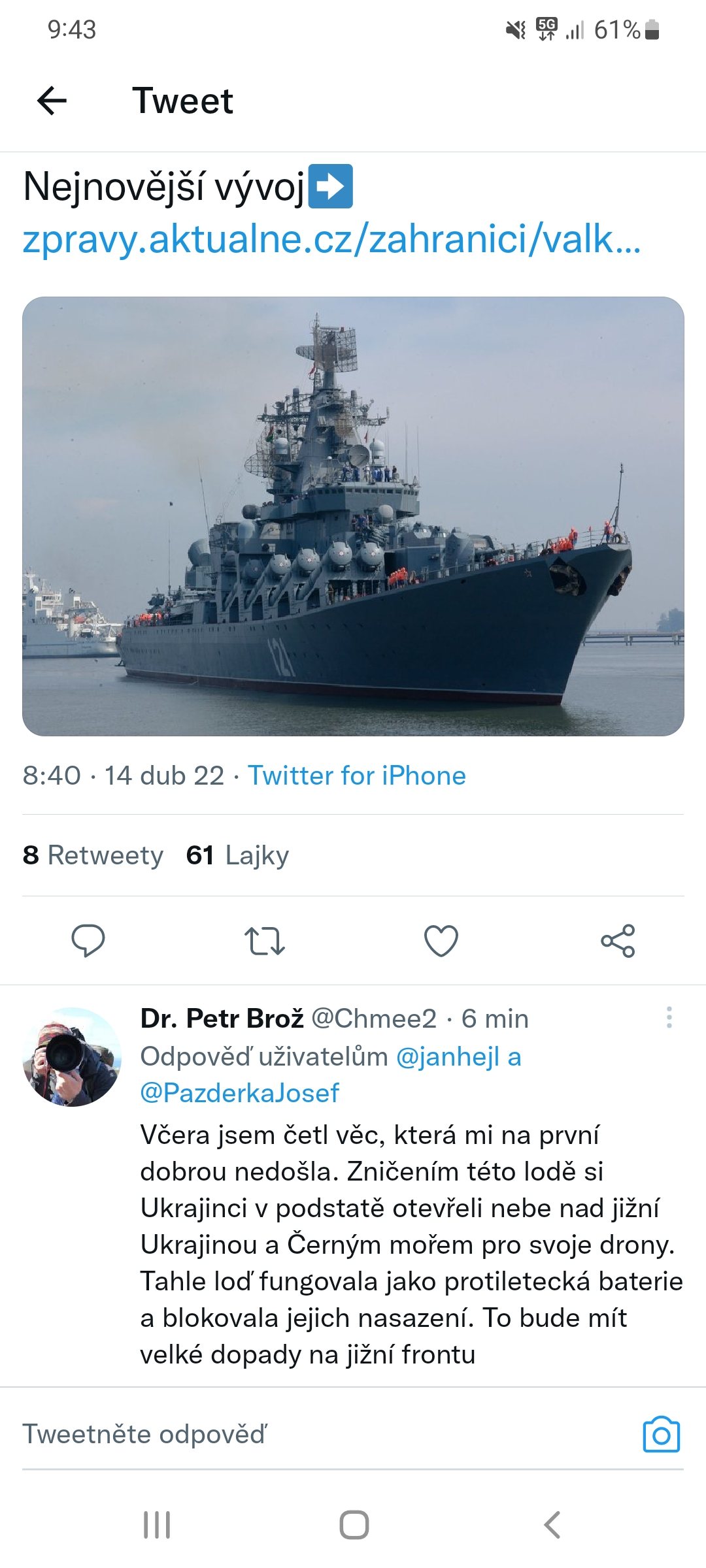Open the @PazderkaJosef mention
Viewport: 706px width, 1568px height.
240,1093
